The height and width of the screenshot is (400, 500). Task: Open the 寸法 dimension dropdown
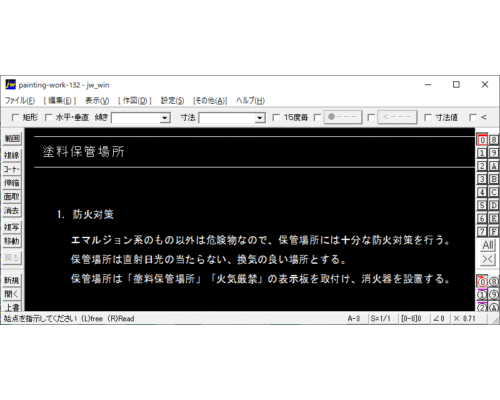(x=260, y=118)
